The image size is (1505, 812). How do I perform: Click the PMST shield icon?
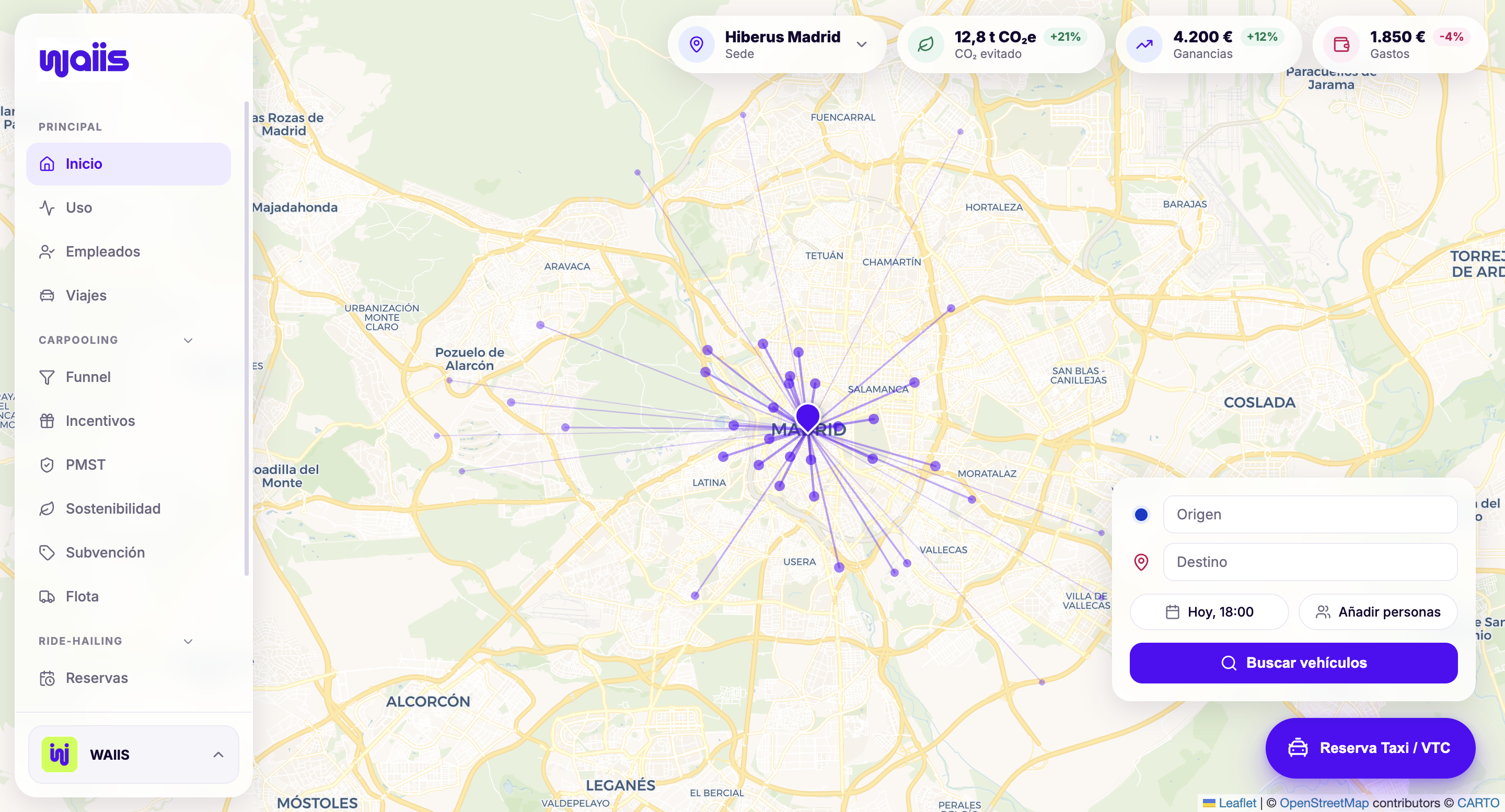tap(47, 465)
